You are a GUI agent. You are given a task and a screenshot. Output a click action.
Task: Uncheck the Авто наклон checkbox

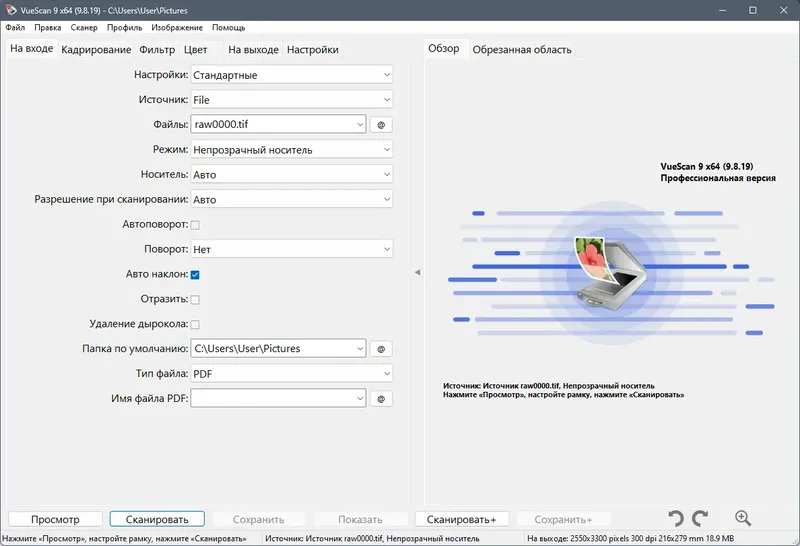(195, 275)
